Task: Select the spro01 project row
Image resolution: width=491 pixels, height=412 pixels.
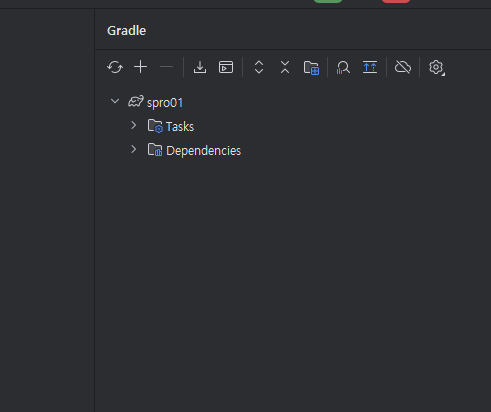Action: tap(293, 102)
